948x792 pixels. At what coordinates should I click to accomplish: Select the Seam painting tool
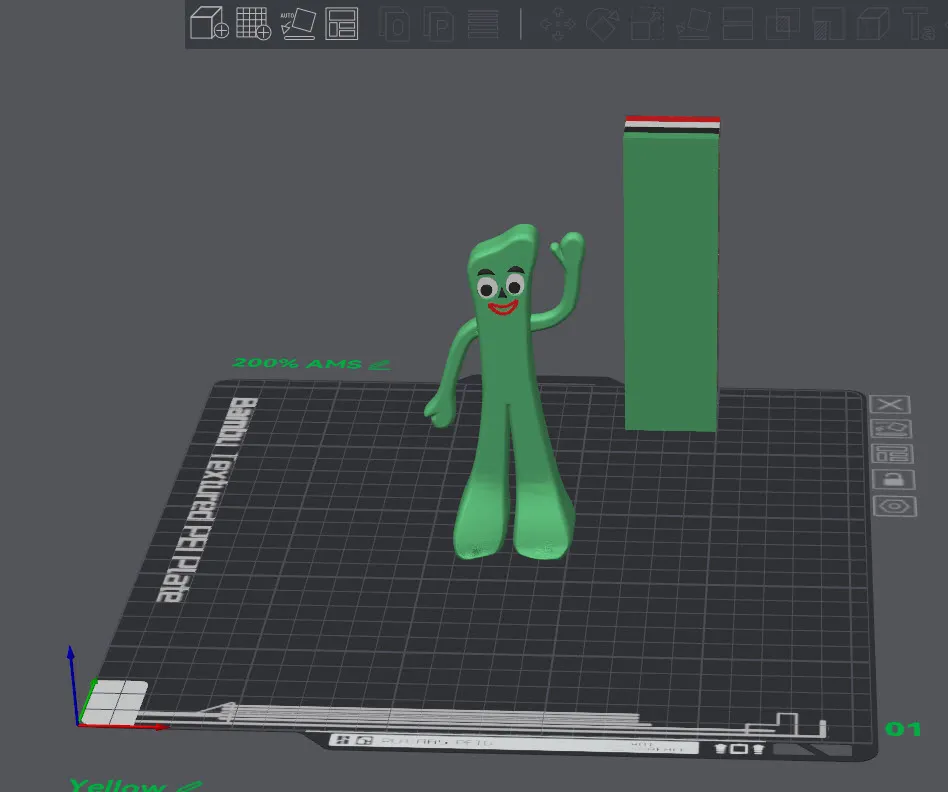(x=873, y=25)
